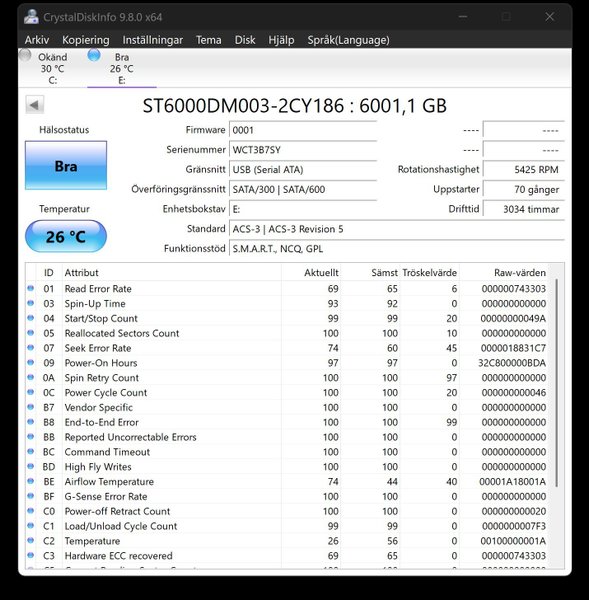Open the Arkiv menu
The image size is (589, 600).
37,40
